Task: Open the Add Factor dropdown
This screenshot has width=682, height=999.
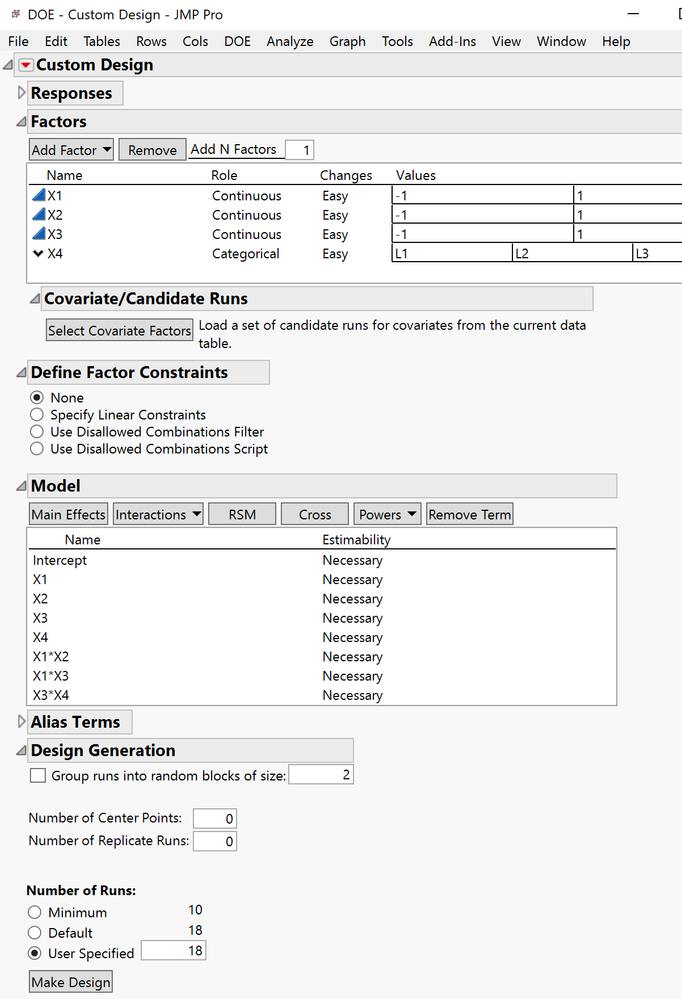Action: [x=71, y=148]
